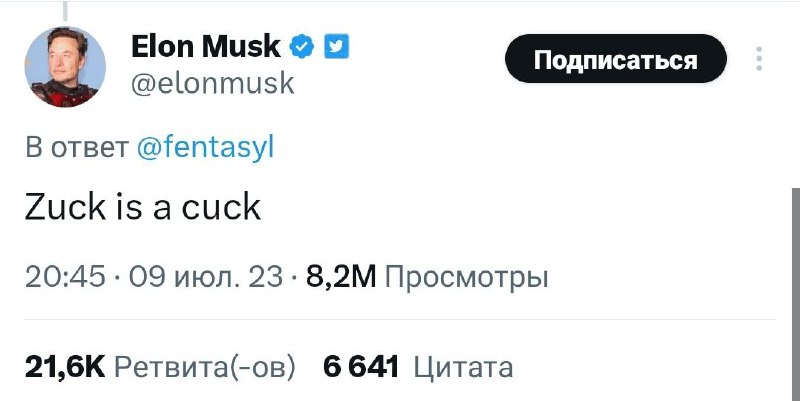The height and width of the screenshot is (401, 800).
Task: Click the 'В ответ' reply label
Action: [x=75, y=149]
